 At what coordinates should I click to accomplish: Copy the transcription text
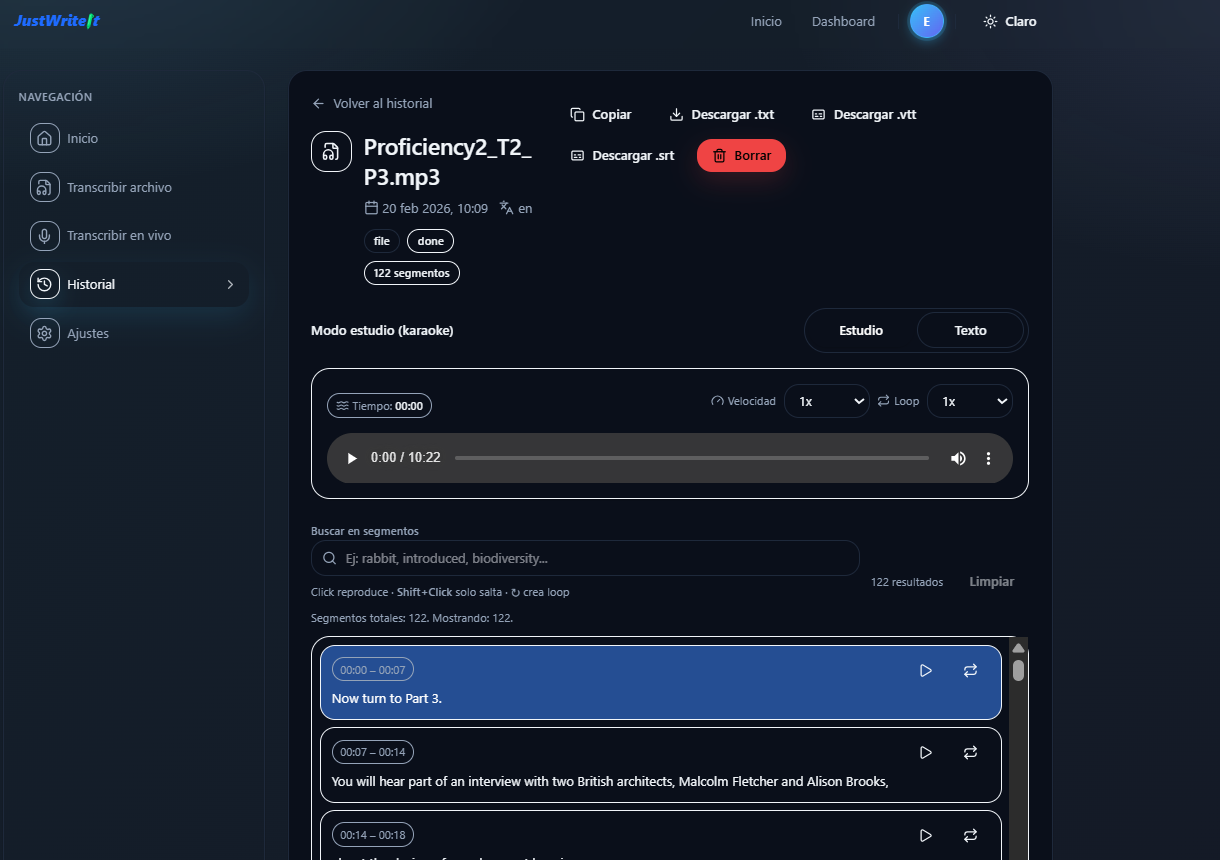(601, 115)
